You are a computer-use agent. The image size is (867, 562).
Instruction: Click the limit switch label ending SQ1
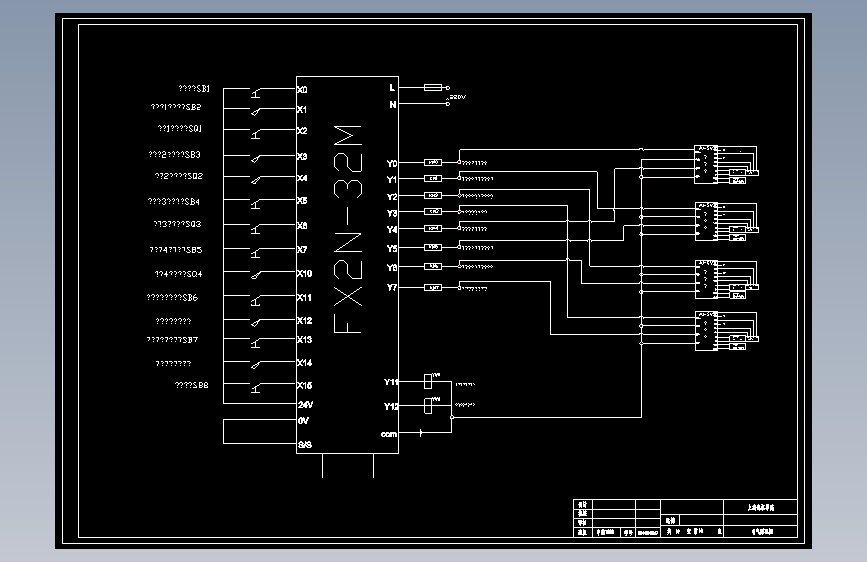(x=180, y=128)
